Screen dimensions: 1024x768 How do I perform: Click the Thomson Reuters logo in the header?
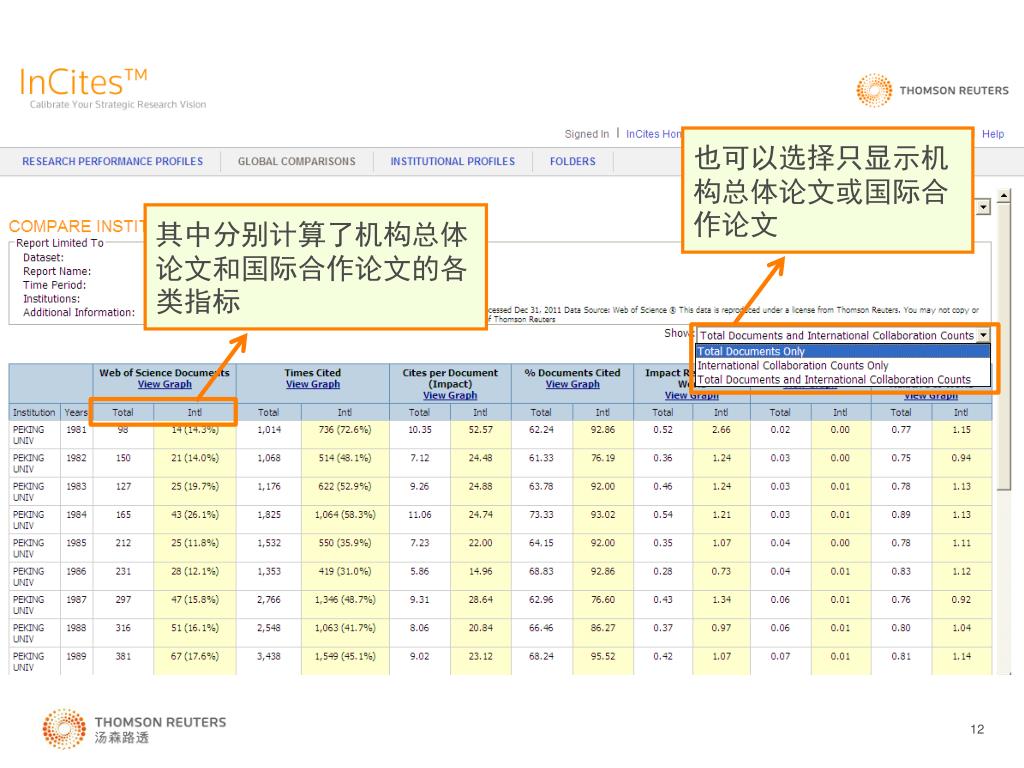click(x=933, y=90)
